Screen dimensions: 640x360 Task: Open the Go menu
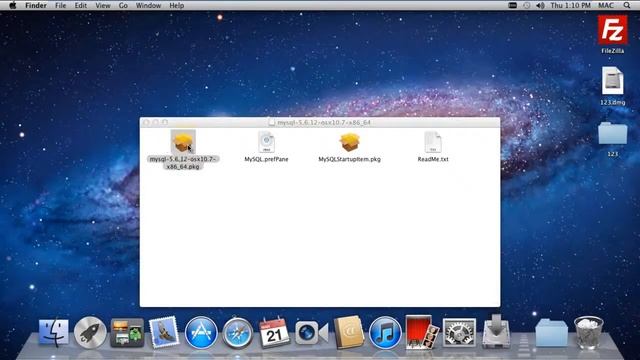point(123,5)
